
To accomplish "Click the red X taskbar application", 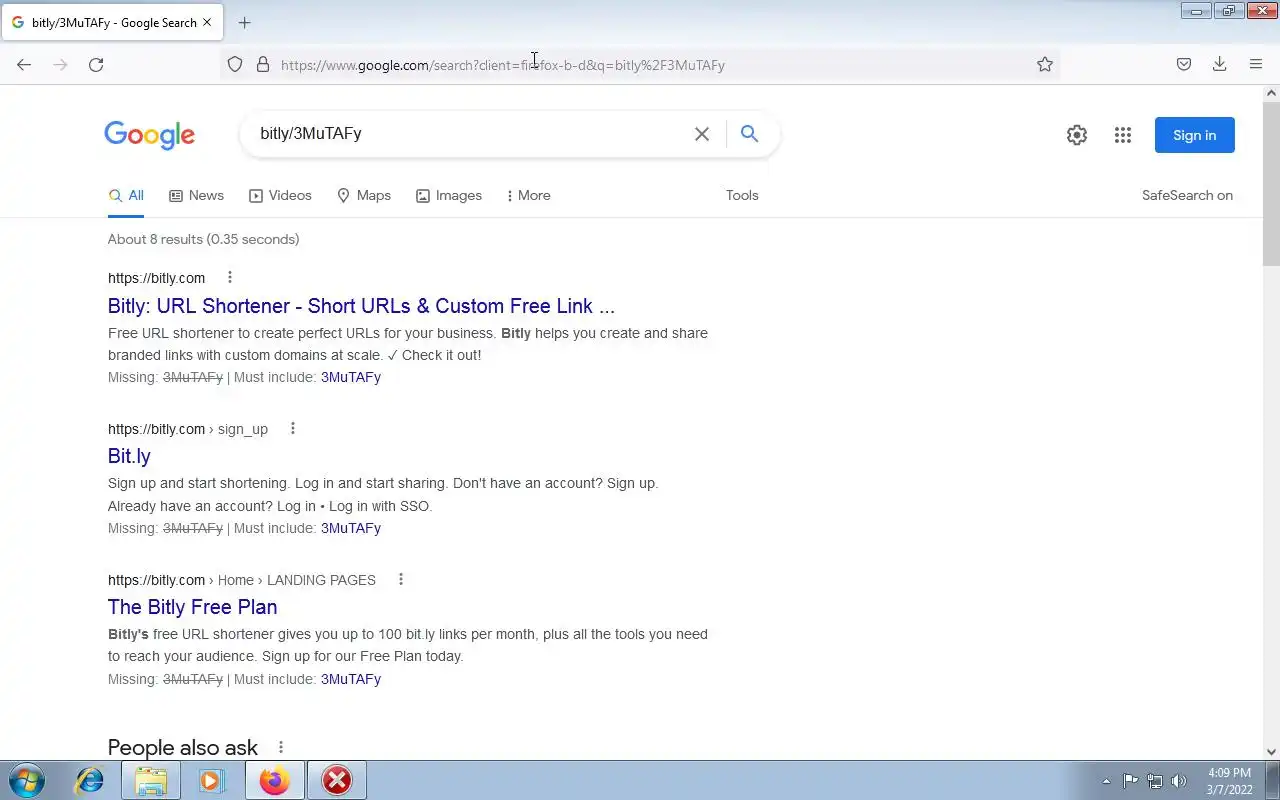I will coord(337,780).
